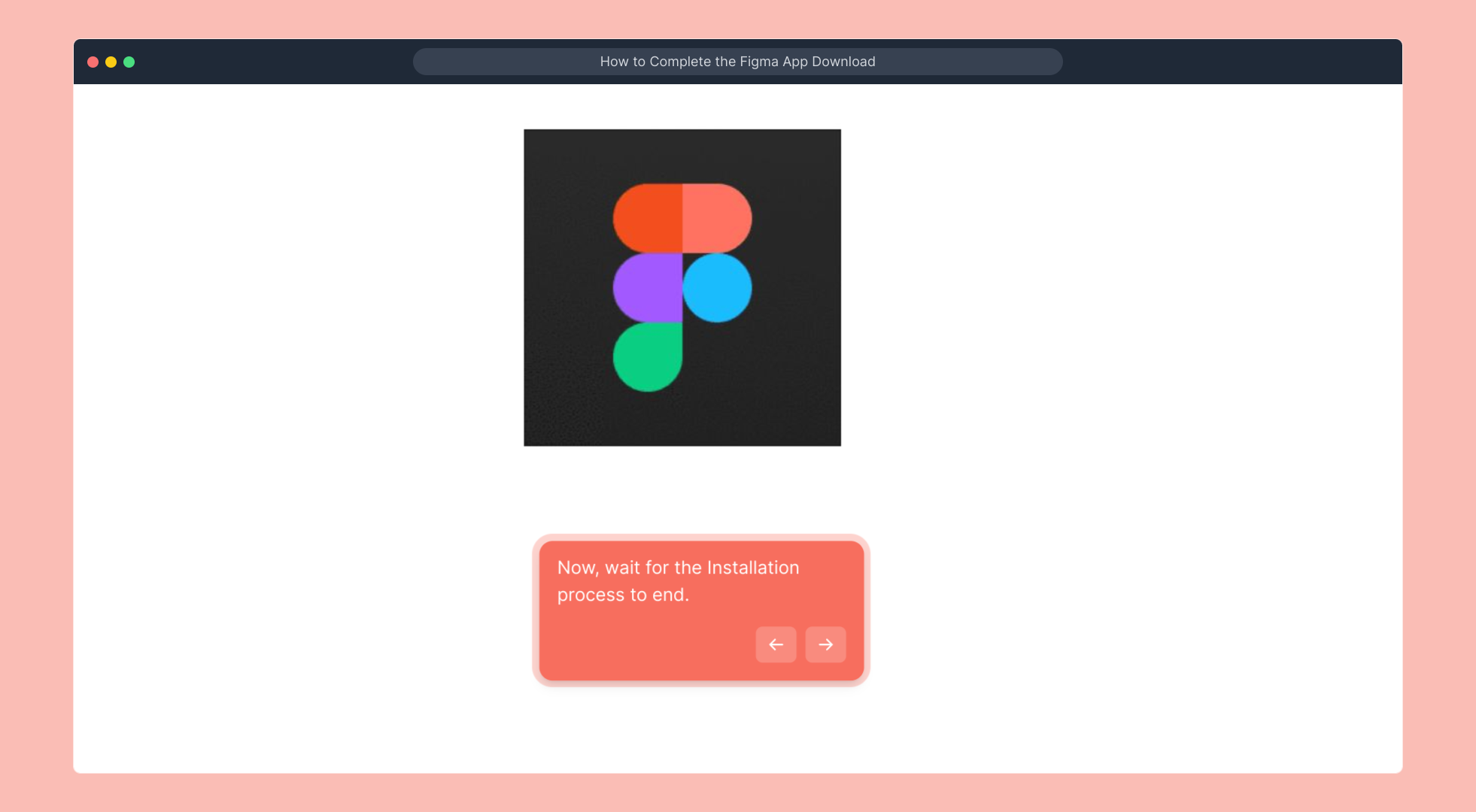This screenshot has width=1476, height=812.
Task: Click the 'Figma App Download' title text
Action: (806, 62)
